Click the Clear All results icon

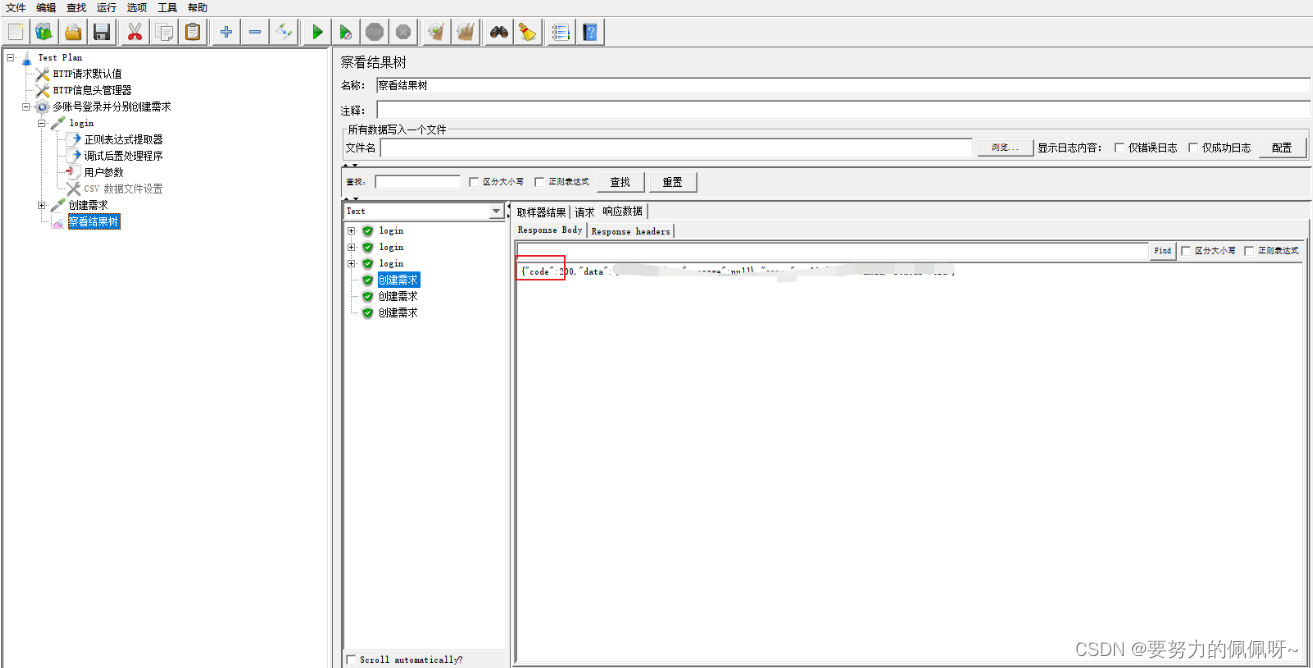point(465,32)
